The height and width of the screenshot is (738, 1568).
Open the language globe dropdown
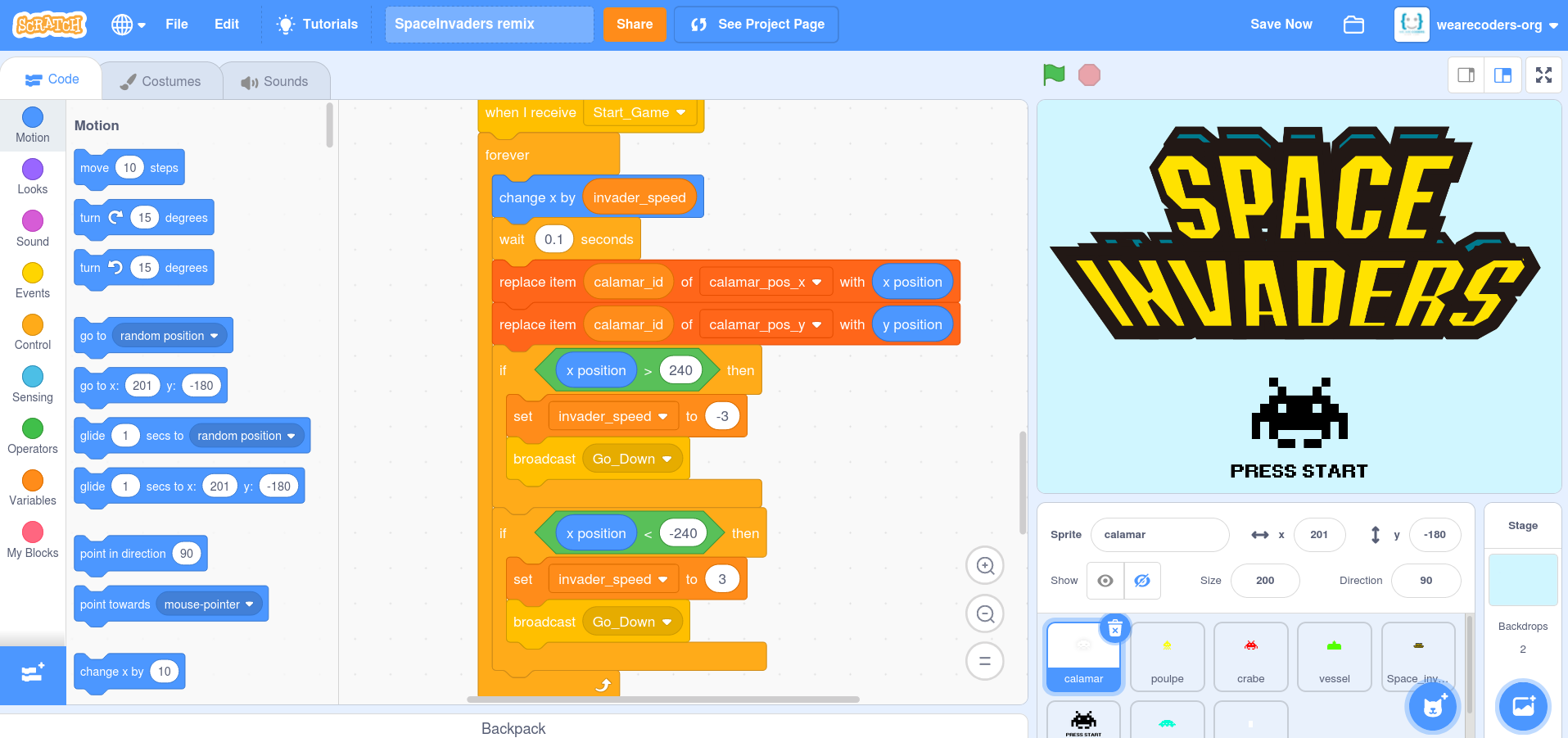point(129,25)
